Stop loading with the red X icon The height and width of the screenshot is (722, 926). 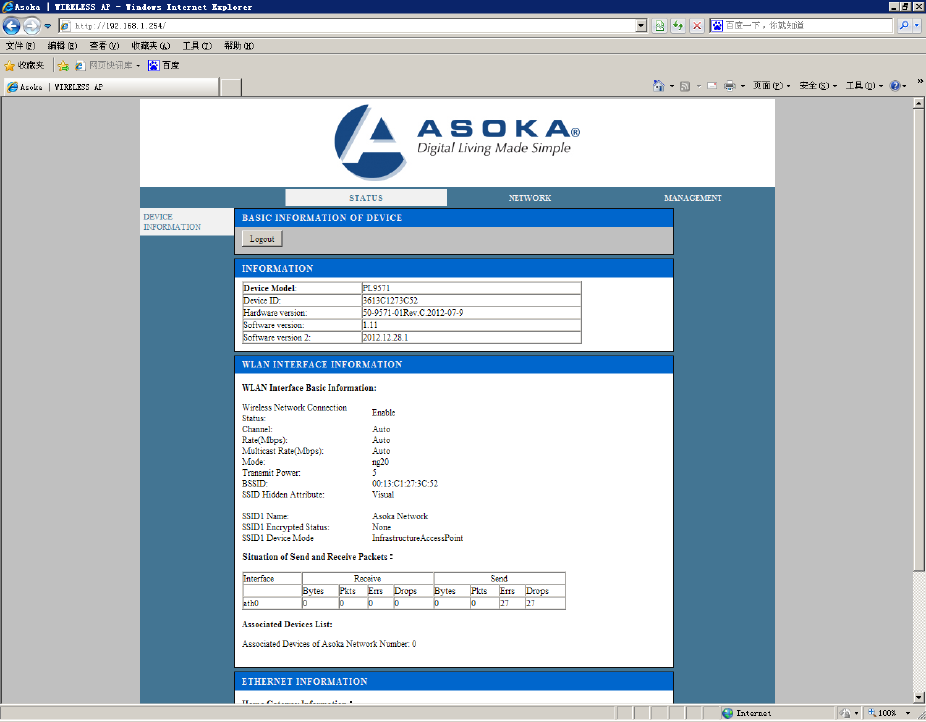point(697,26)
